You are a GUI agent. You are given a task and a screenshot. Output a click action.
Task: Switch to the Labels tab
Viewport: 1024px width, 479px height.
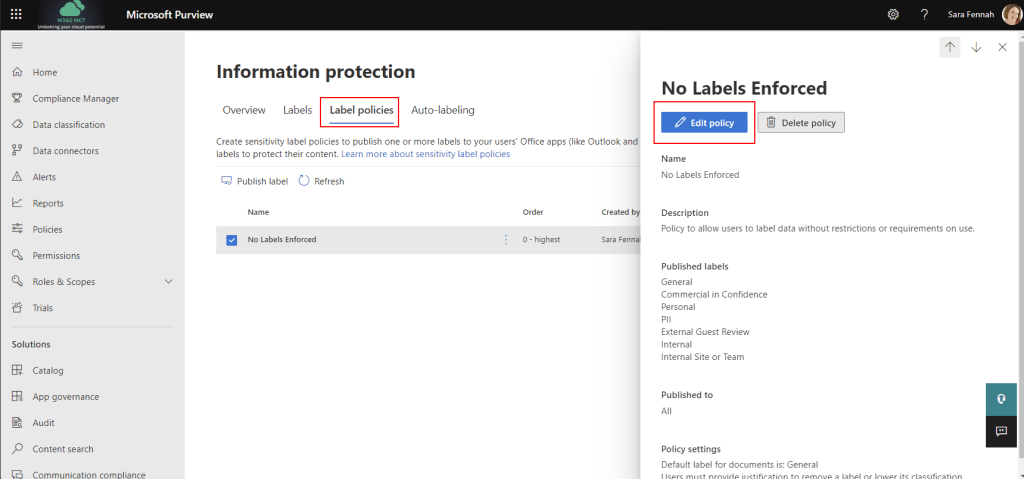(297, 110)
